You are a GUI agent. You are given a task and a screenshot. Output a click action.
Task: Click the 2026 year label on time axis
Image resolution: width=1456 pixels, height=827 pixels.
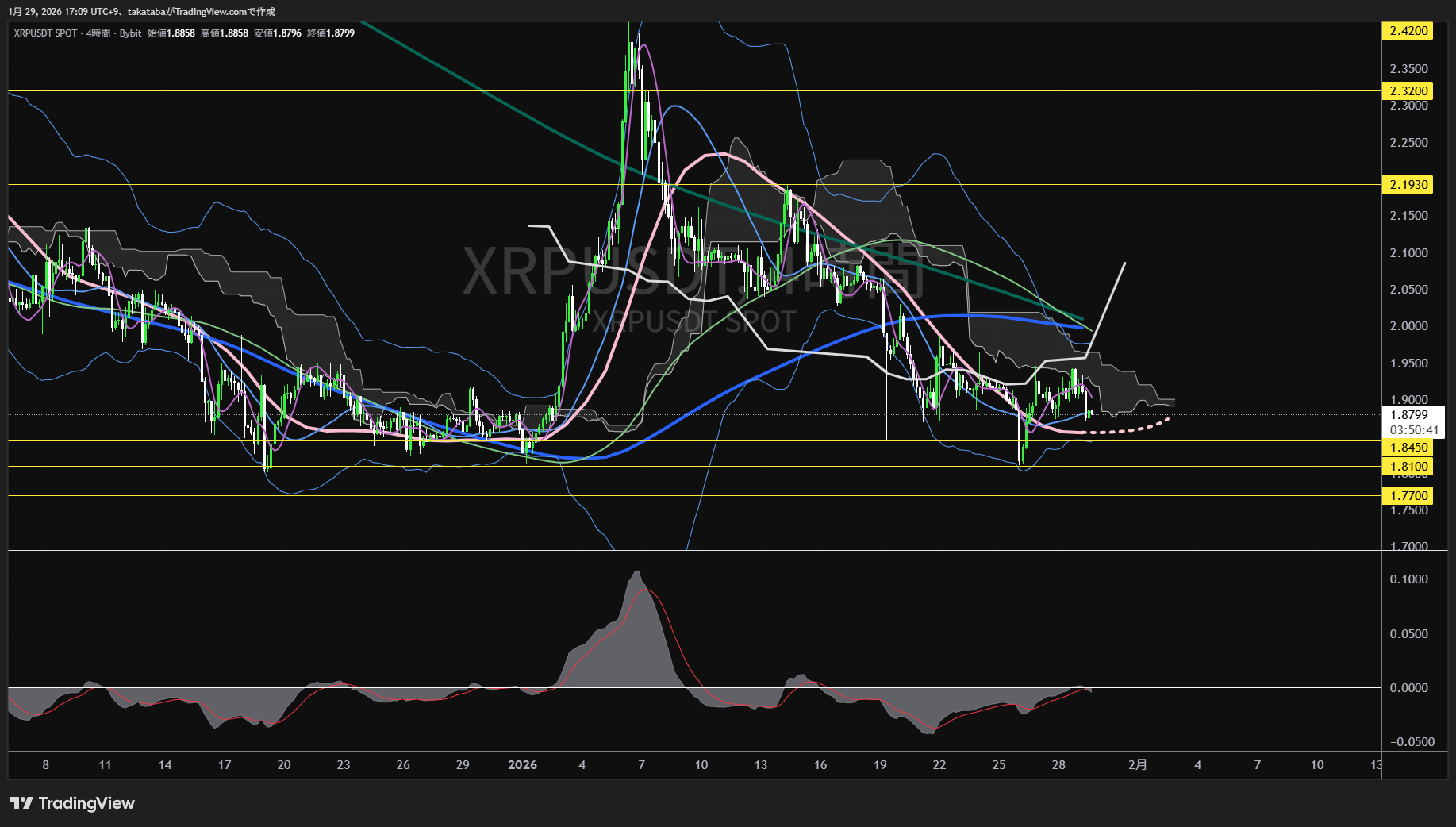click(522, 765)
